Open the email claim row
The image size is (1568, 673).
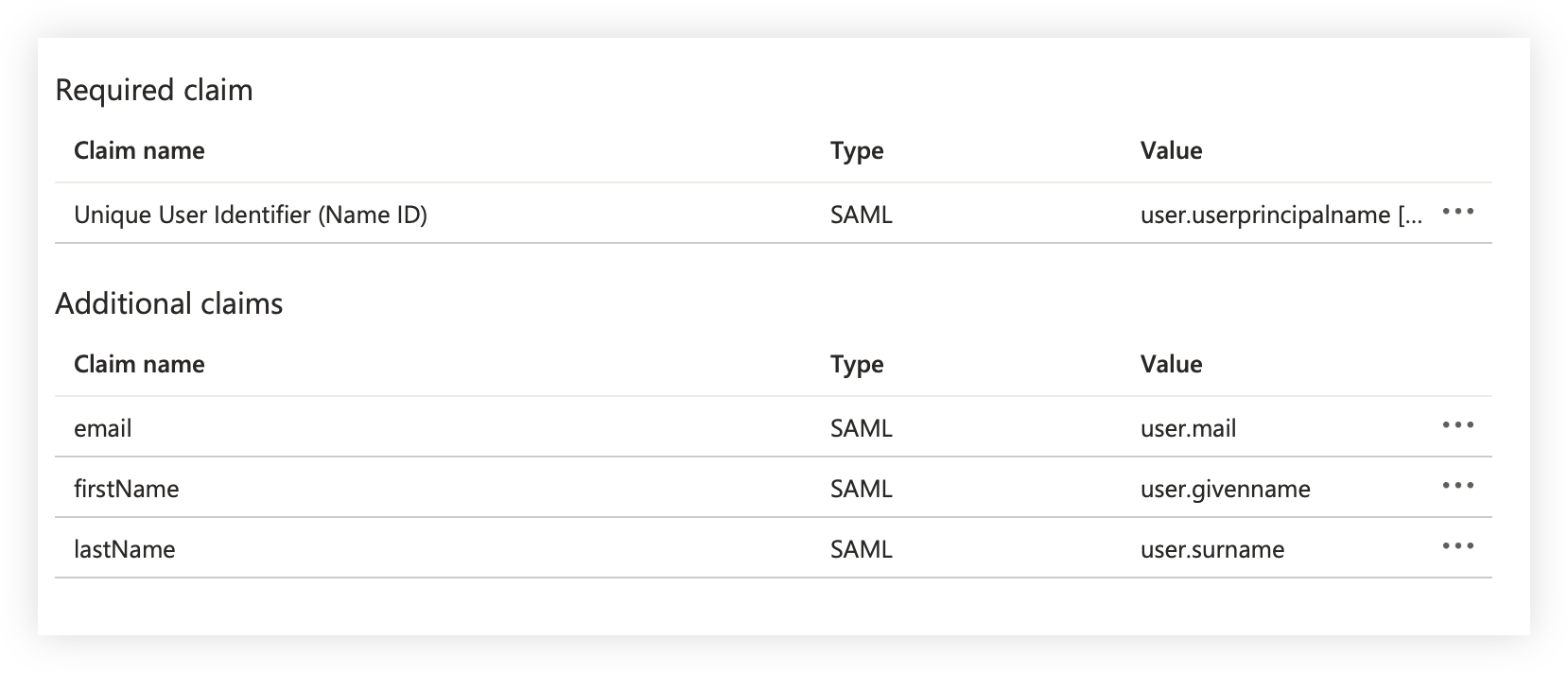tap(103, 428)
